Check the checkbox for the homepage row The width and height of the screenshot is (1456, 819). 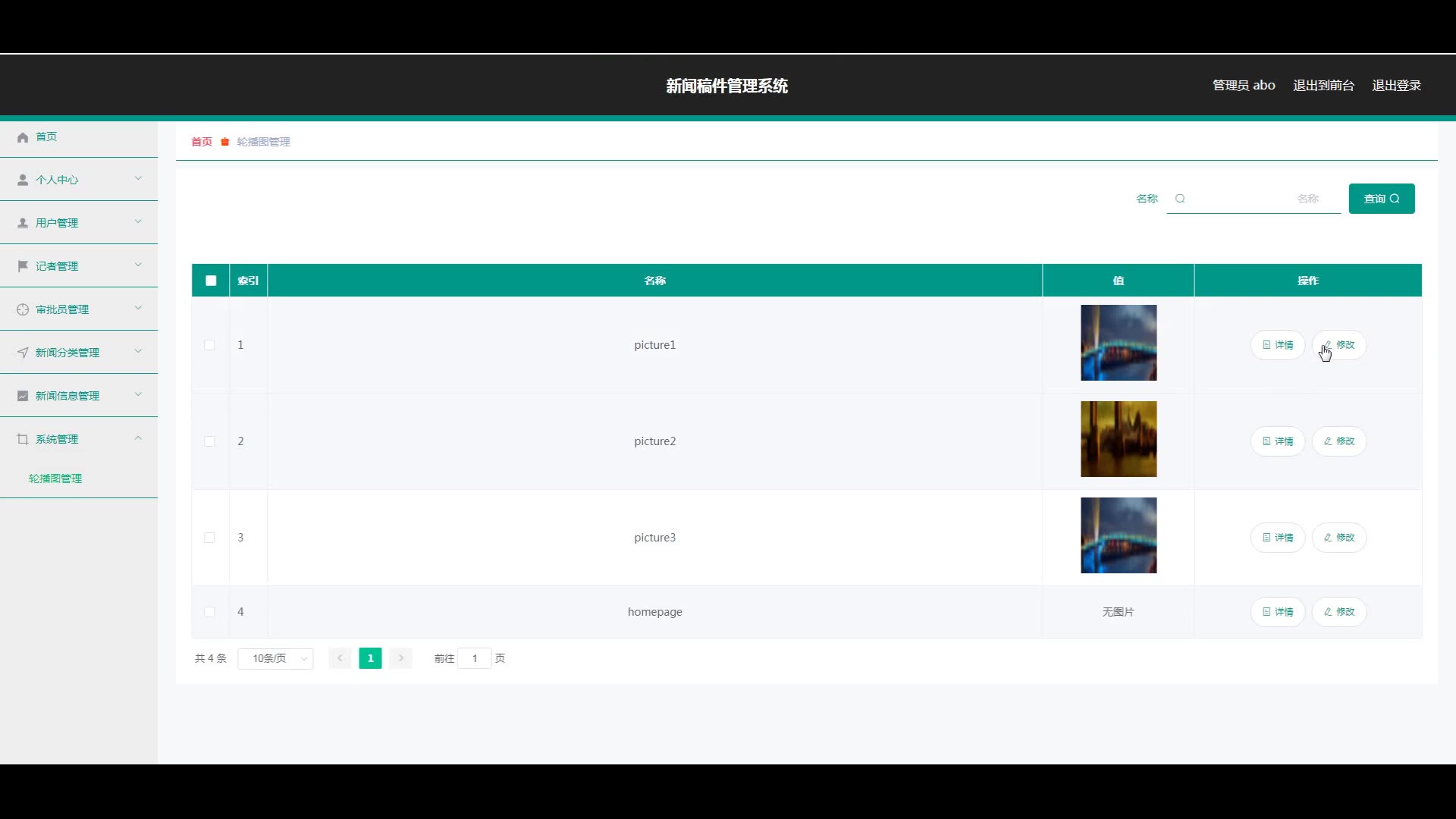(x=210, y=612)
